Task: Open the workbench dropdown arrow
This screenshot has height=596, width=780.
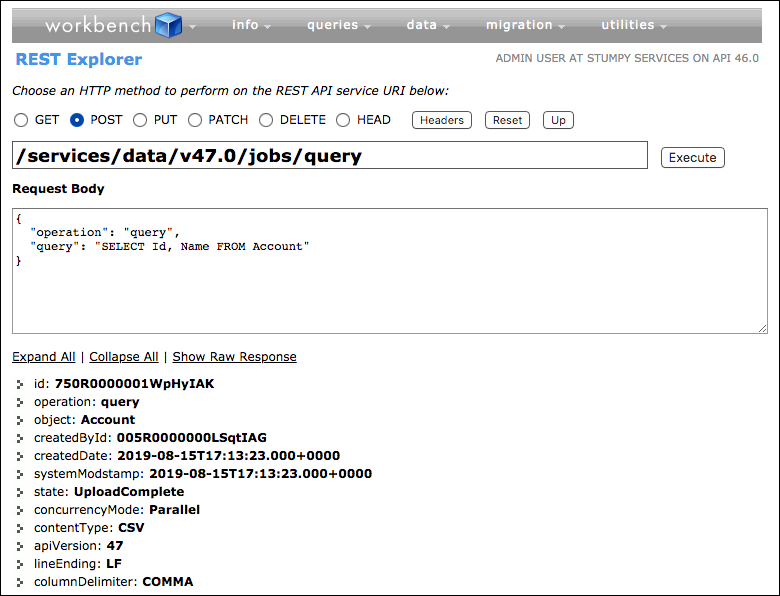Action: (193, 27)
